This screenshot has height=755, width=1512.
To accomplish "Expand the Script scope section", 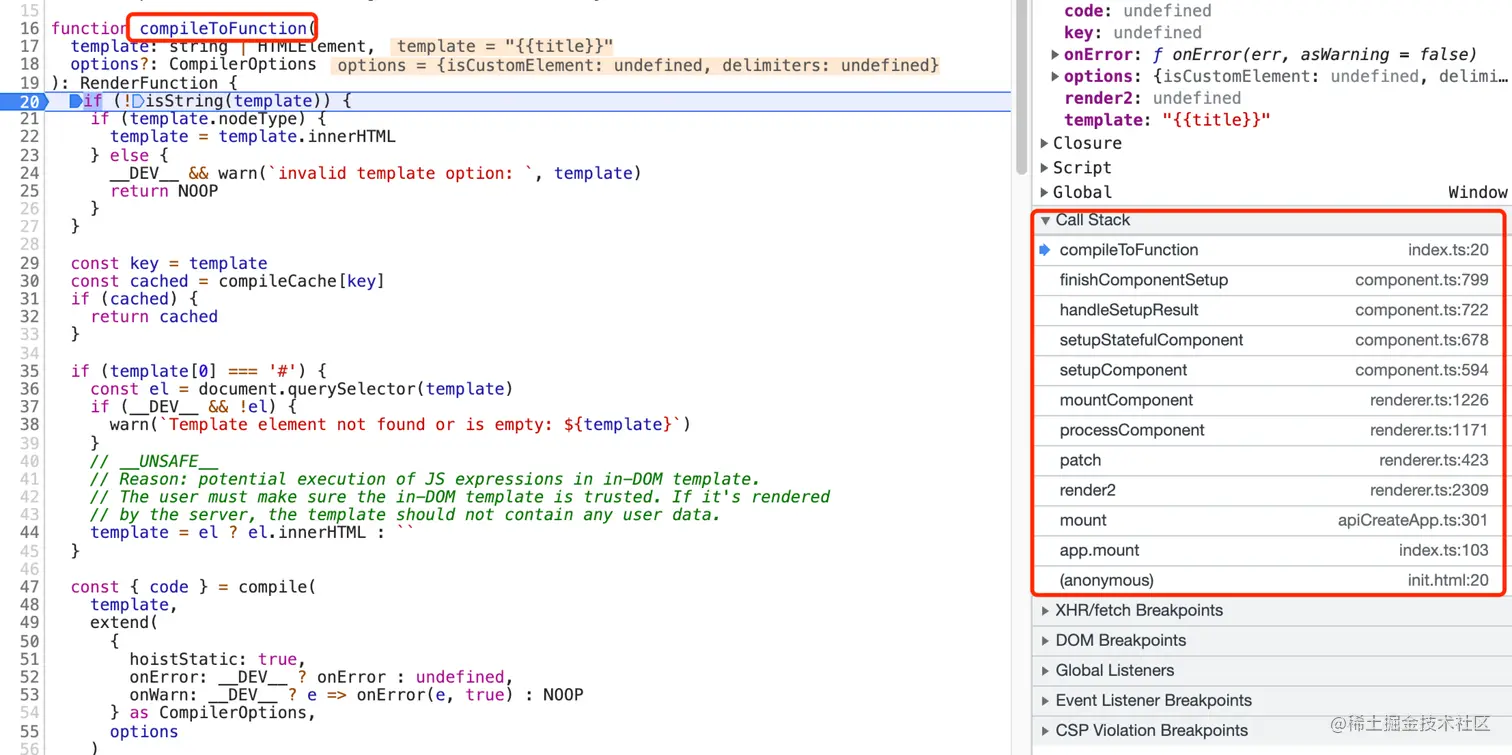I will click(1045, 168).
